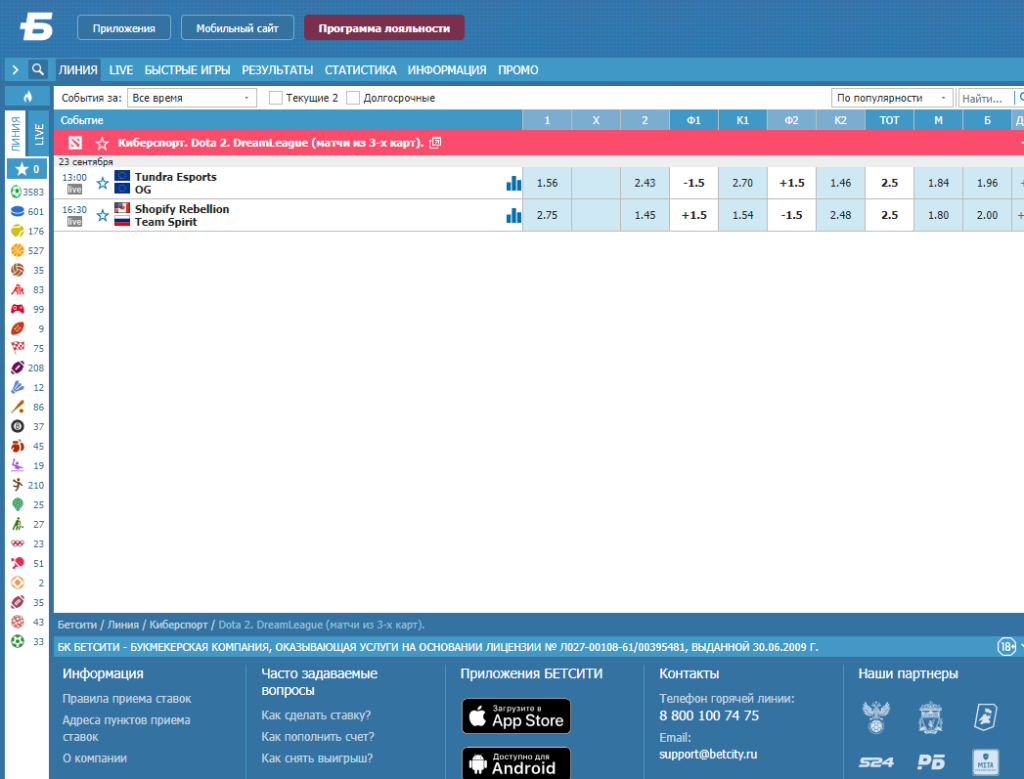Open О компании footer link
Screen dimensions: 1024x779
coord(95,758)
